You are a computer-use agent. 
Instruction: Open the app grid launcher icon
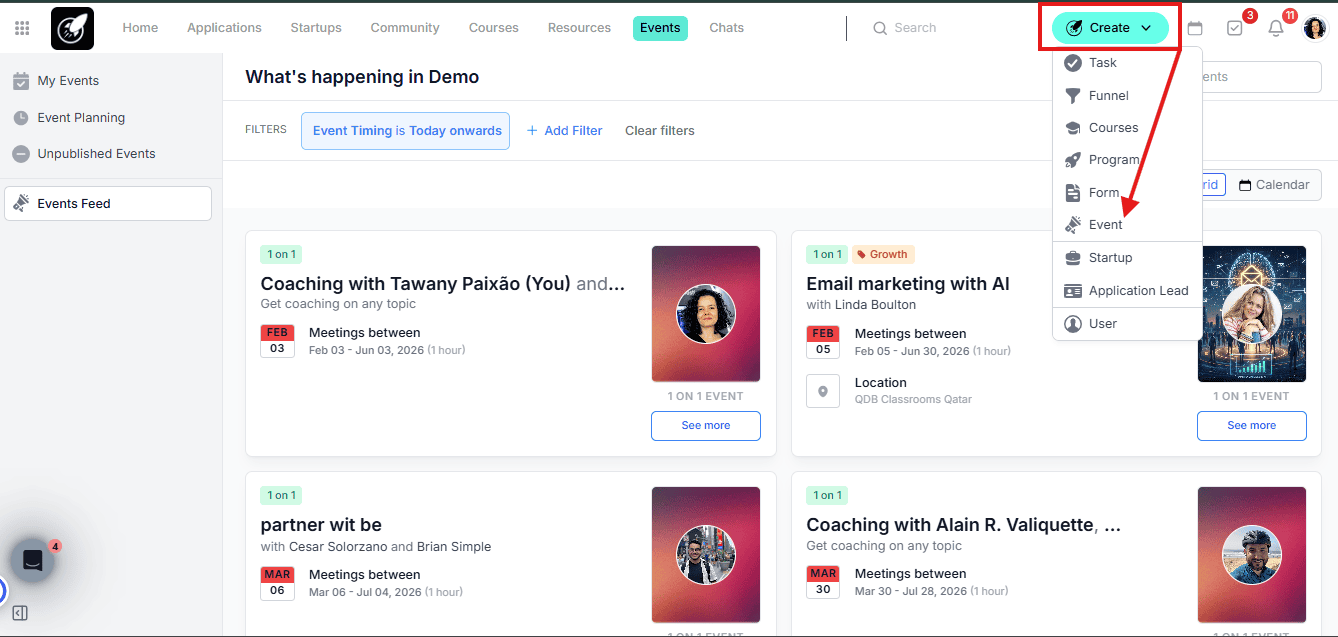pos(22,28)
